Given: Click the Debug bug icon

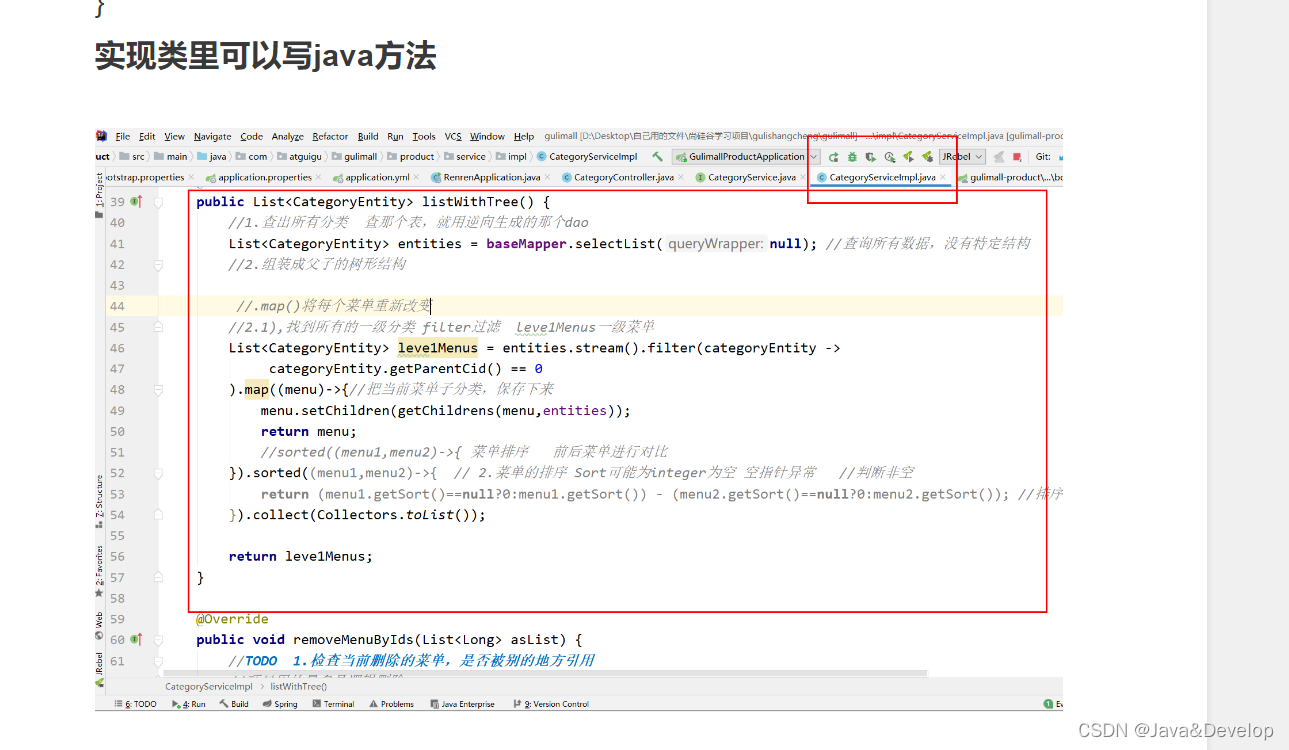Looking at the screenshot, I should click(x=852, y=157).
